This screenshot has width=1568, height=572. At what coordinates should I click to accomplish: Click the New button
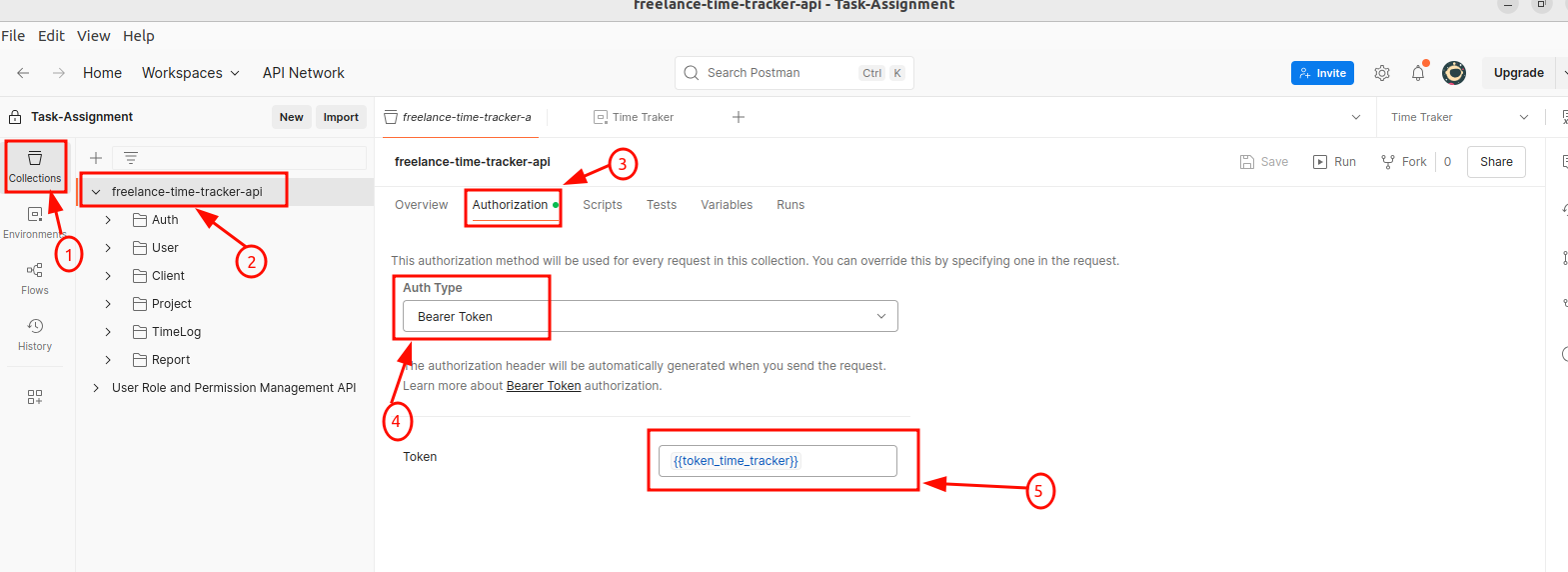(291, 117)
